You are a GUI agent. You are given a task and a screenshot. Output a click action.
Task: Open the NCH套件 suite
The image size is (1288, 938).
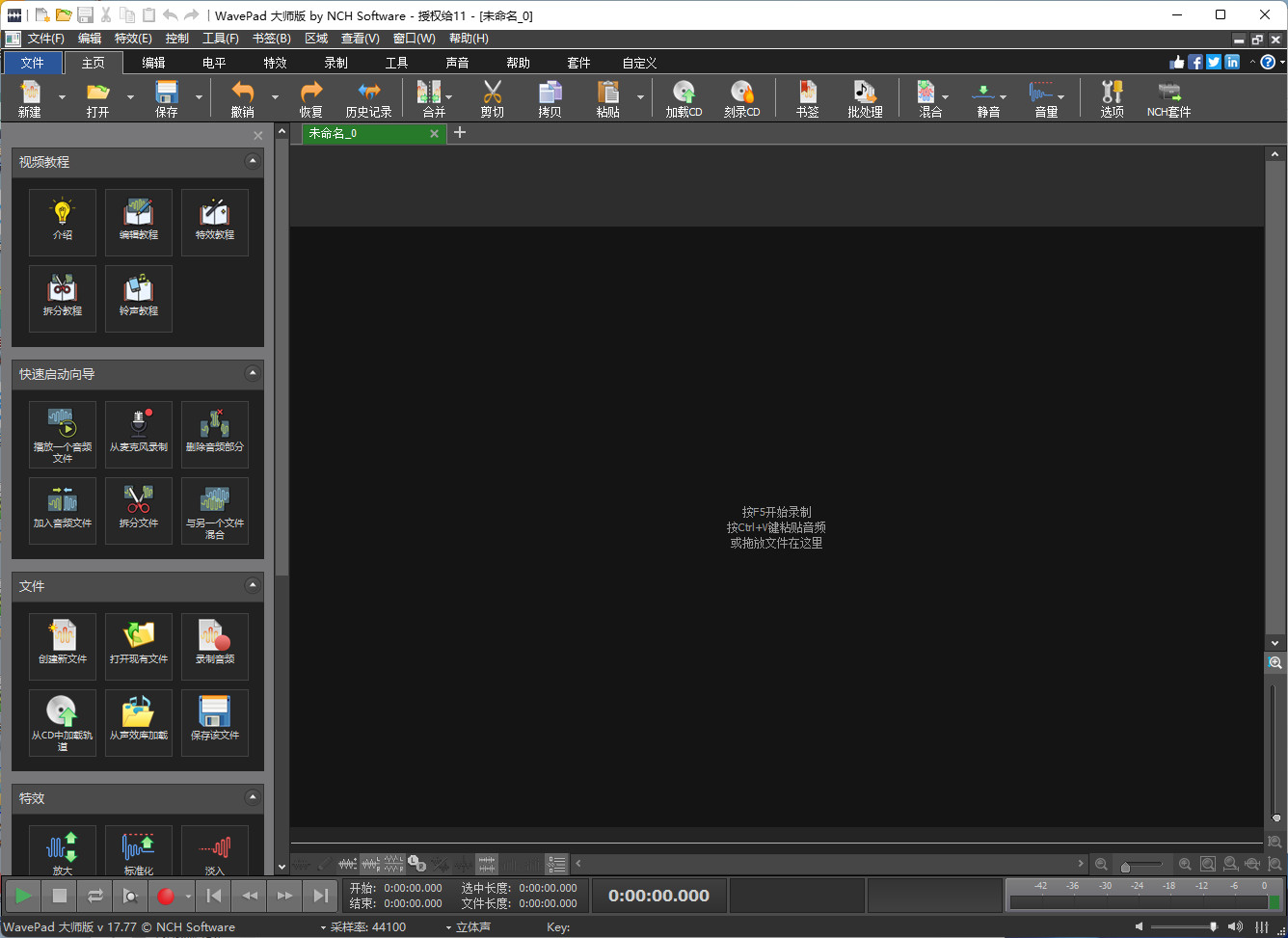coord(1169,98)
